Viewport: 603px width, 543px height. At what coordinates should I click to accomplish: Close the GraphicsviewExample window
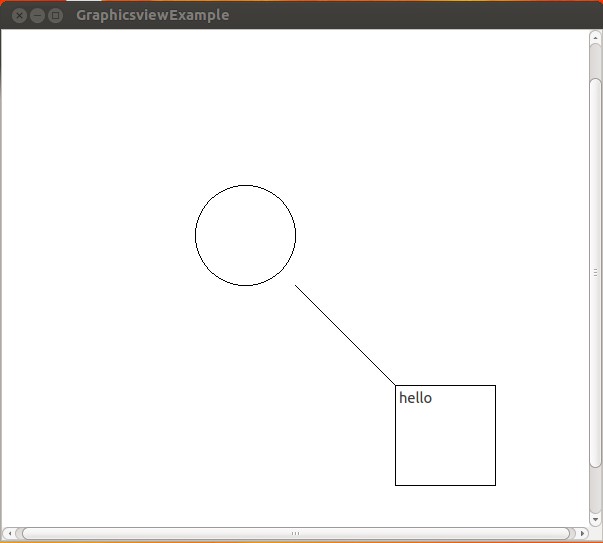19,15
